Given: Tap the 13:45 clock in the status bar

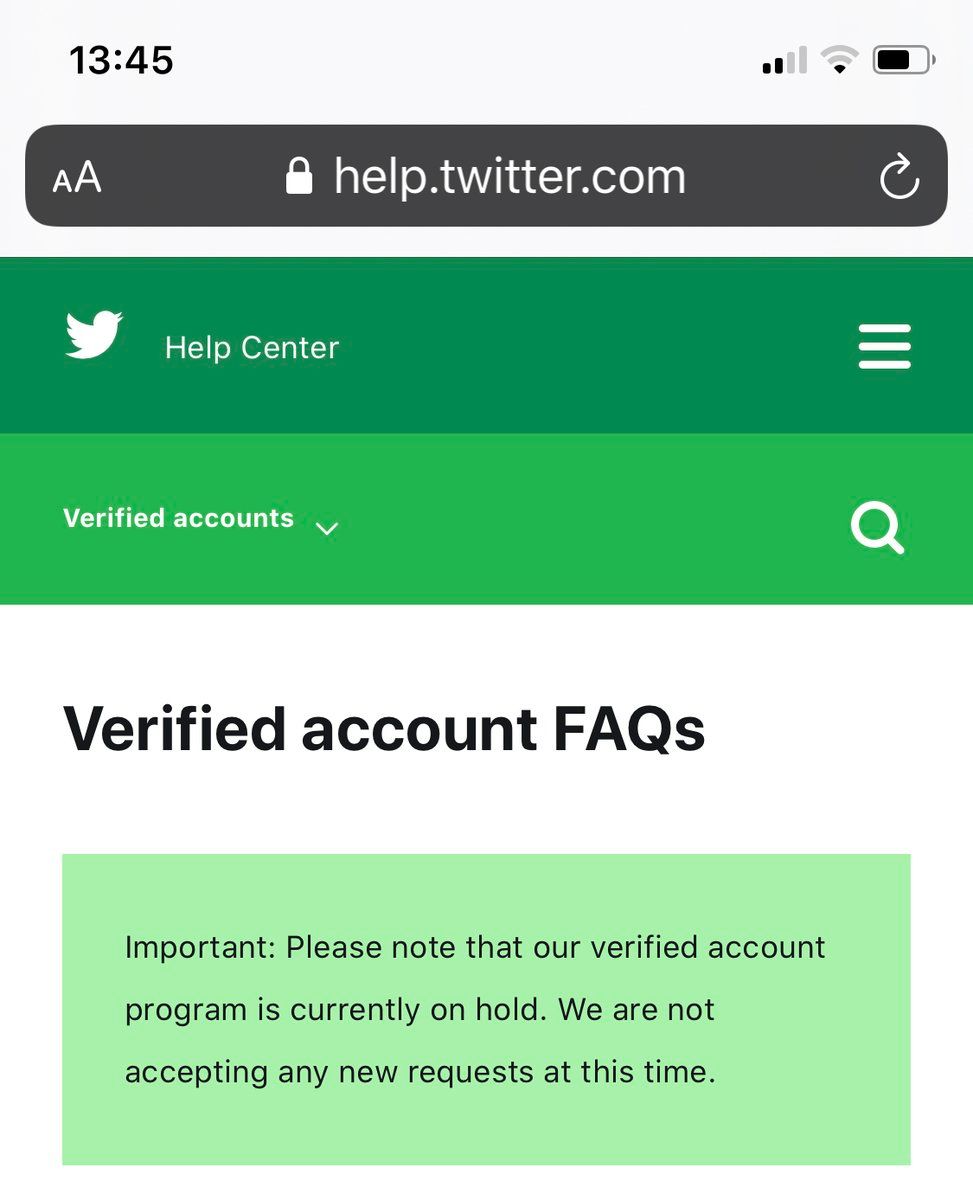Looking at the screenshot, I should coord(122,61).
